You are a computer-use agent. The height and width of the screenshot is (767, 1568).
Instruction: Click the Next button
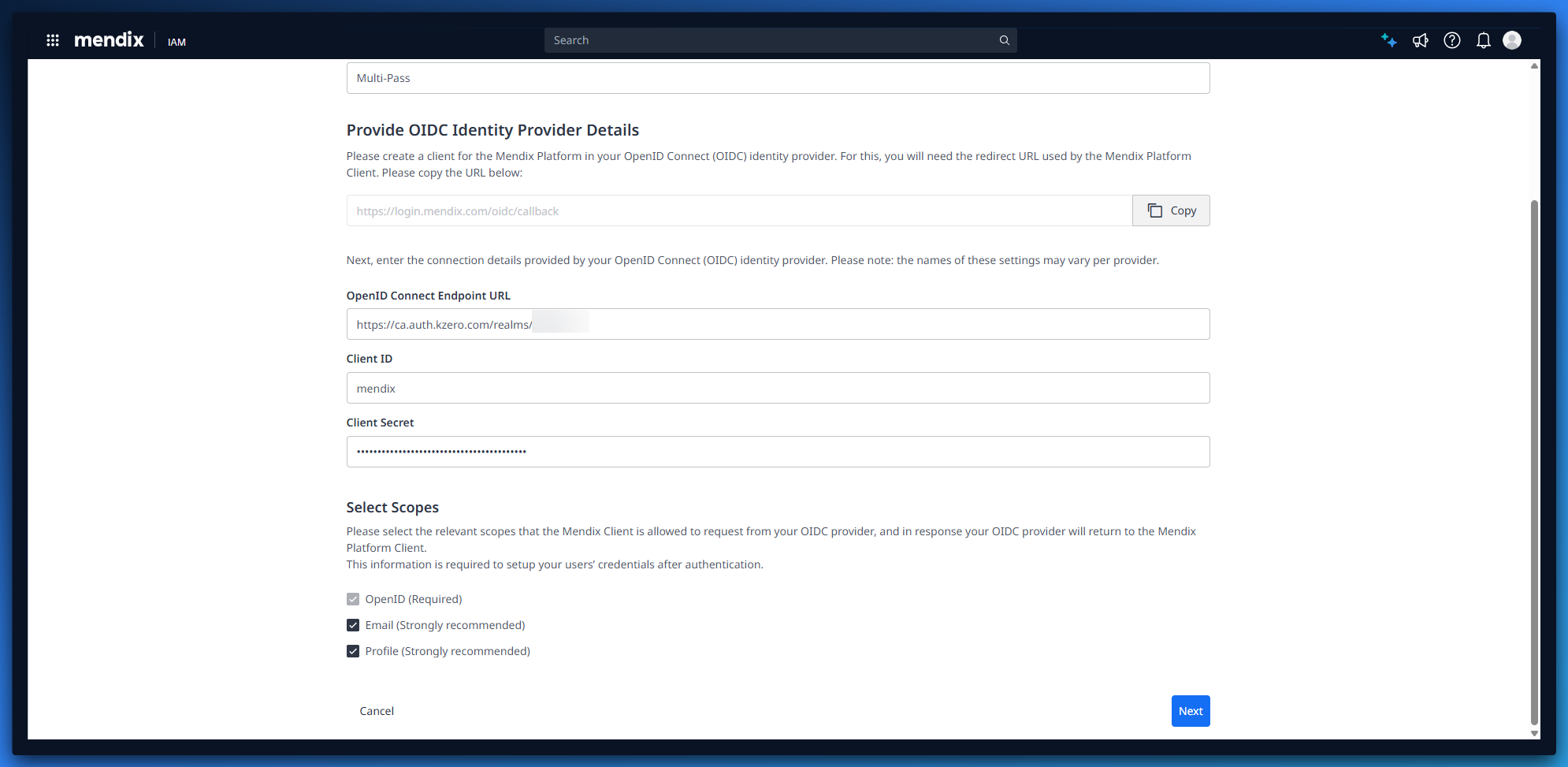point(1190,711)
